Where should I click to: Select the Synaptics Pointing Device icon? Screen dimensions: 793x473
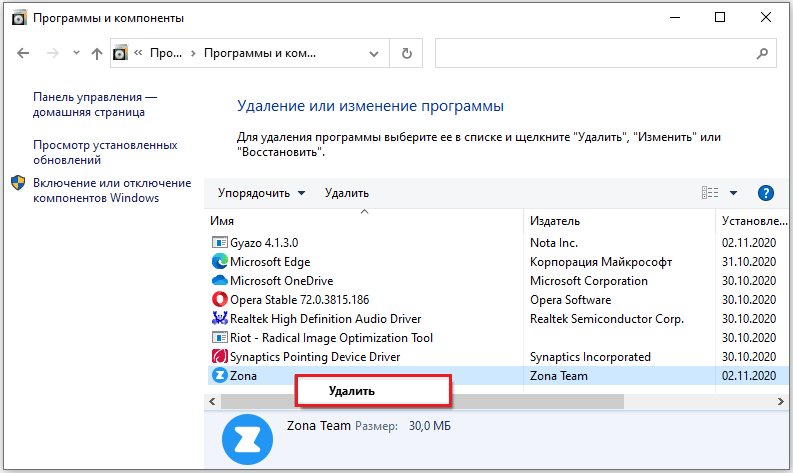coord(219,356)
